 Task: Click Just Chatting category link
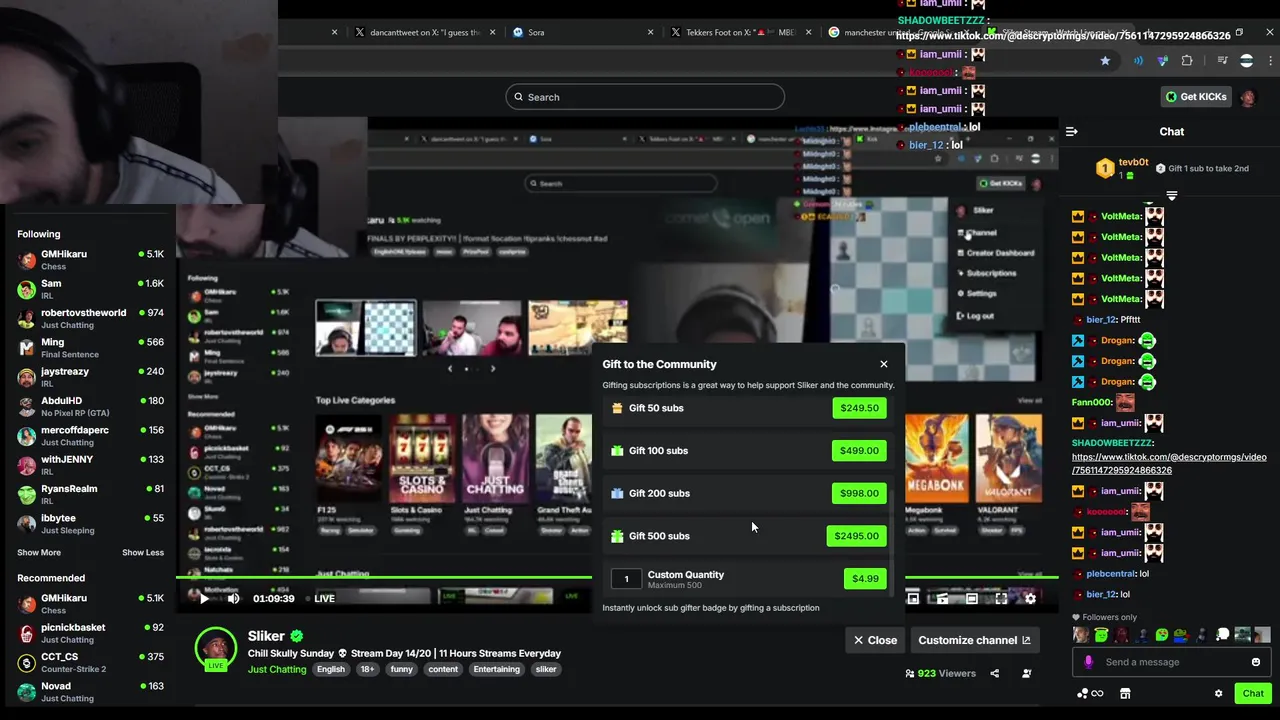[277, 670]
